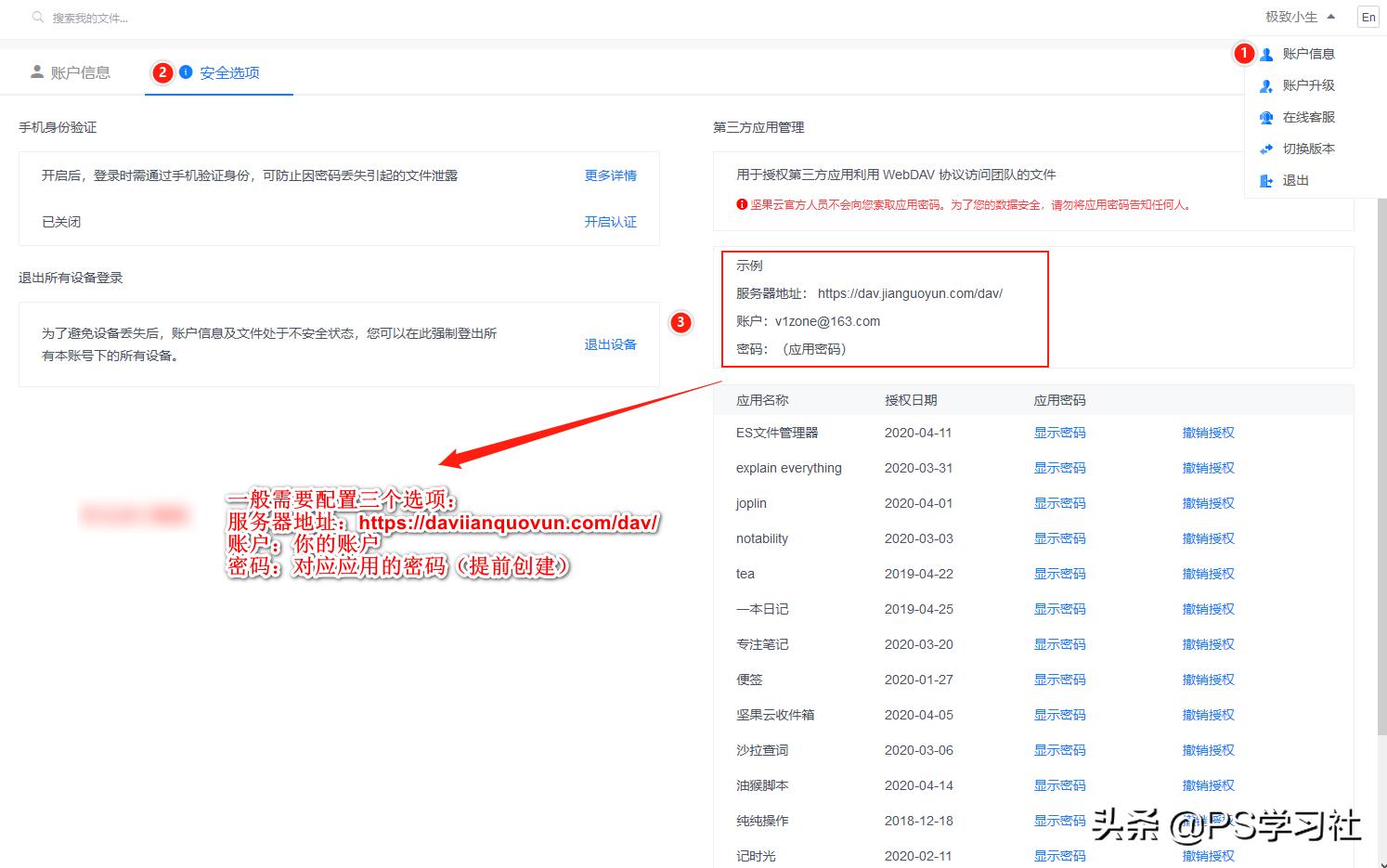The height and width of the screenshot is (868, 1387).
Task: Click the 退出 logout icon
Action: [1266, 180]
